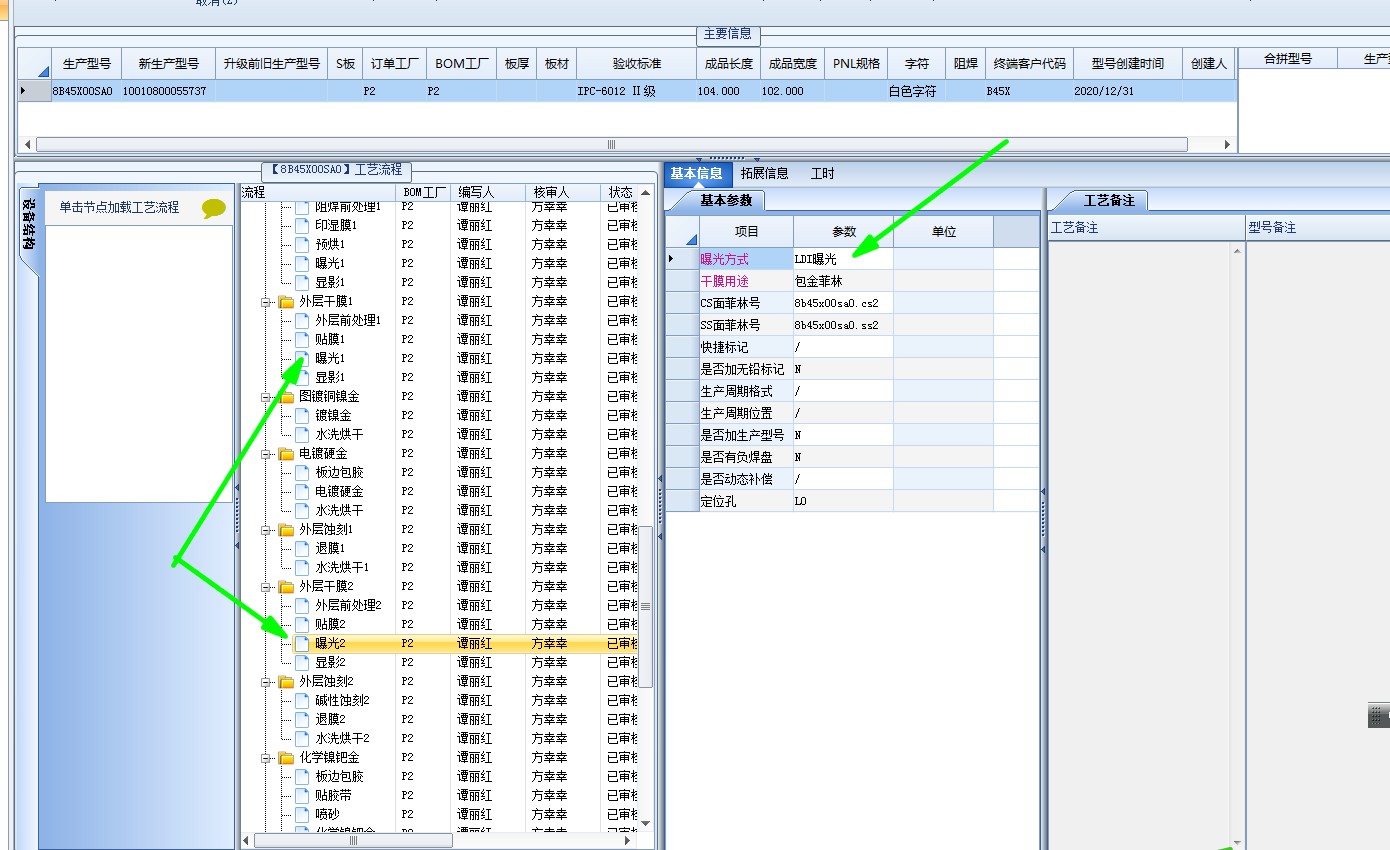Open the 拓展信息 tab
This screenshot has height=850, width=1390.
point(764,173)
